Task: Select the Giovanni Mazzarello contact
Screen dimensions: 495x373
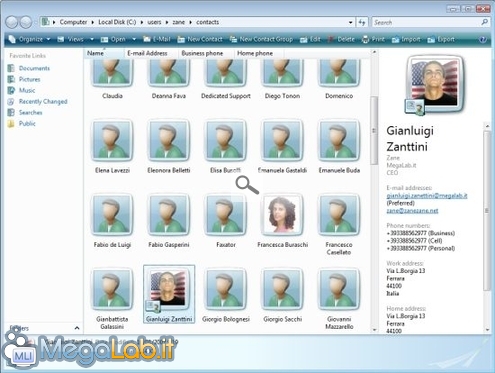Action: tap(339, 299)
